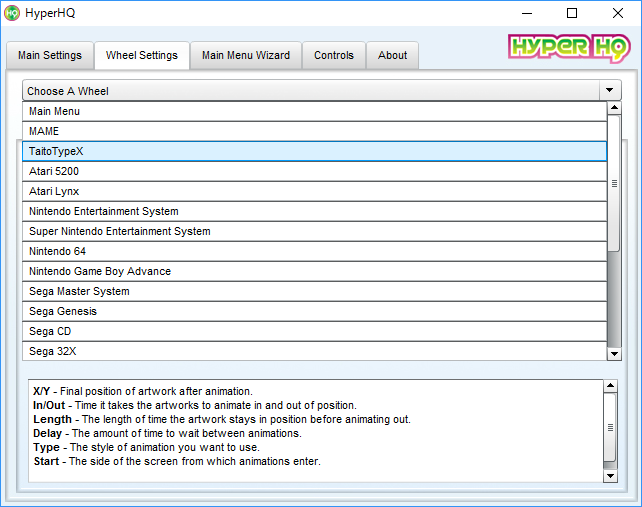
Task: Open the About tab
Action: point(392,55)
